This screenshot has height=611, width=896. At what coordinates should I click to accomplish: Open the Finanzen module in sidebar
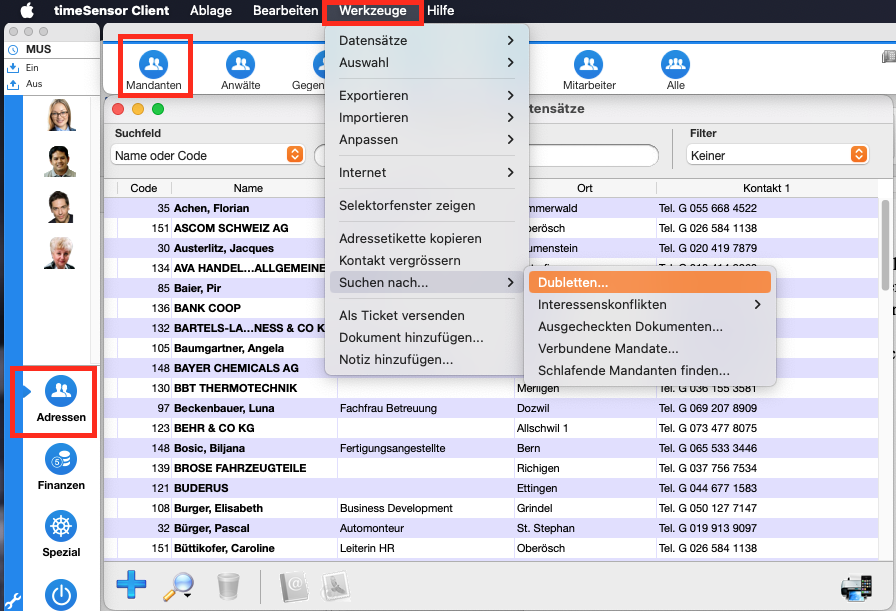[x=61, y=468]
